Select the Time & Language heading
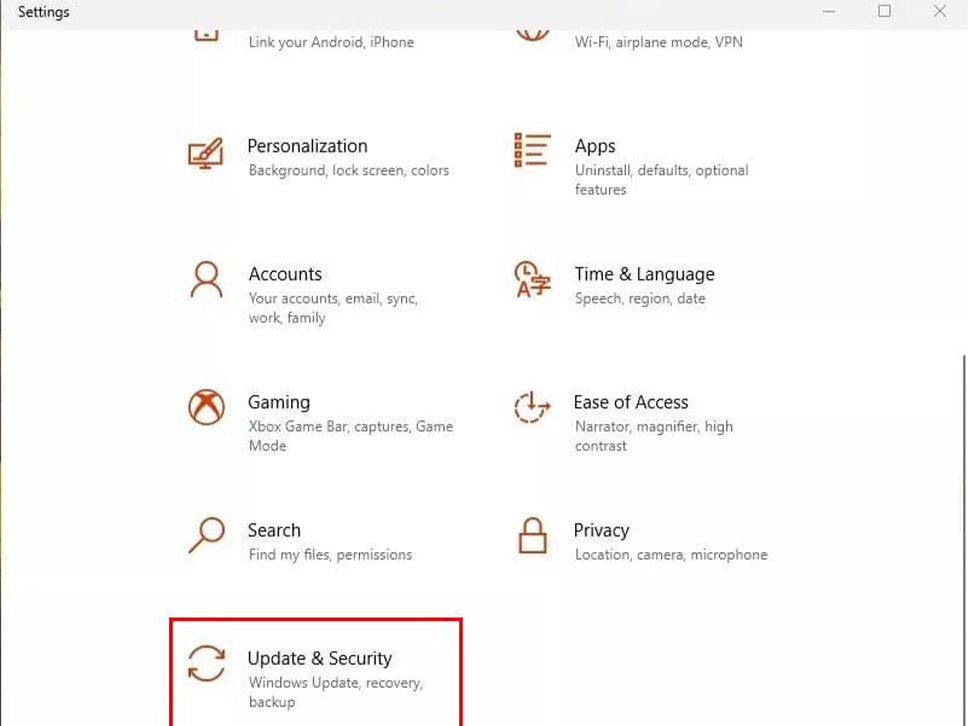The width and height of the screenshot is (968, 726). (x=645, y=274)
